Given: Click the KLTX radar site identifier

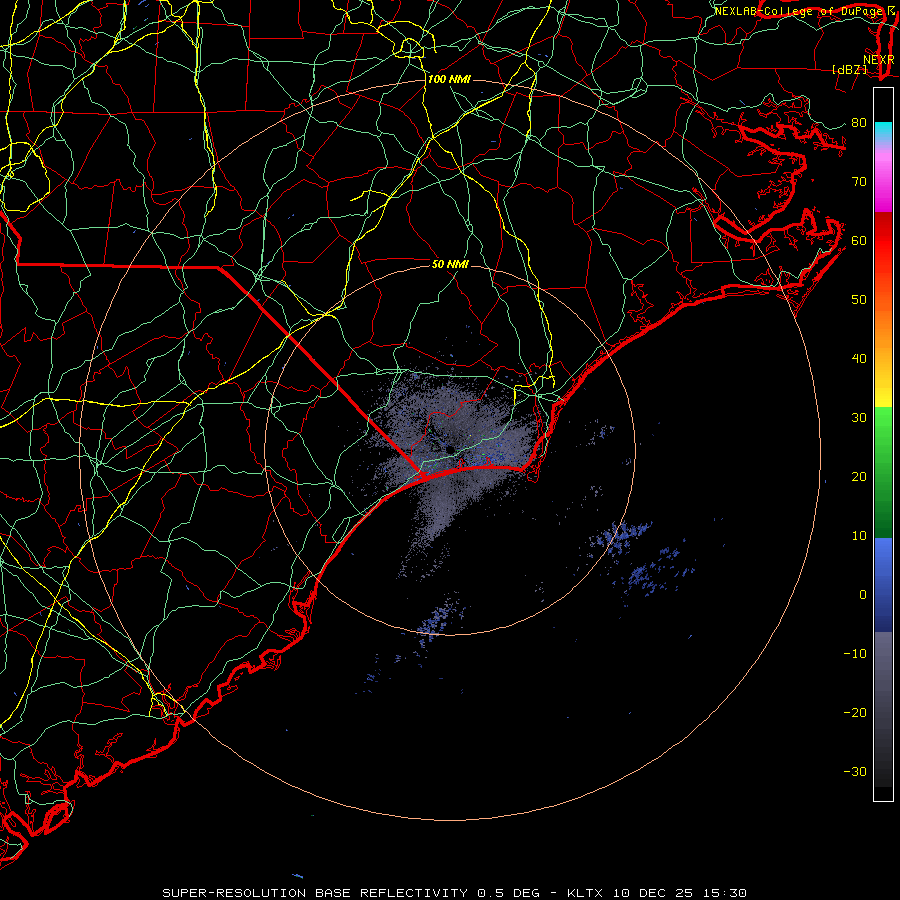Looking at the screenshot, I should (587, 893).
